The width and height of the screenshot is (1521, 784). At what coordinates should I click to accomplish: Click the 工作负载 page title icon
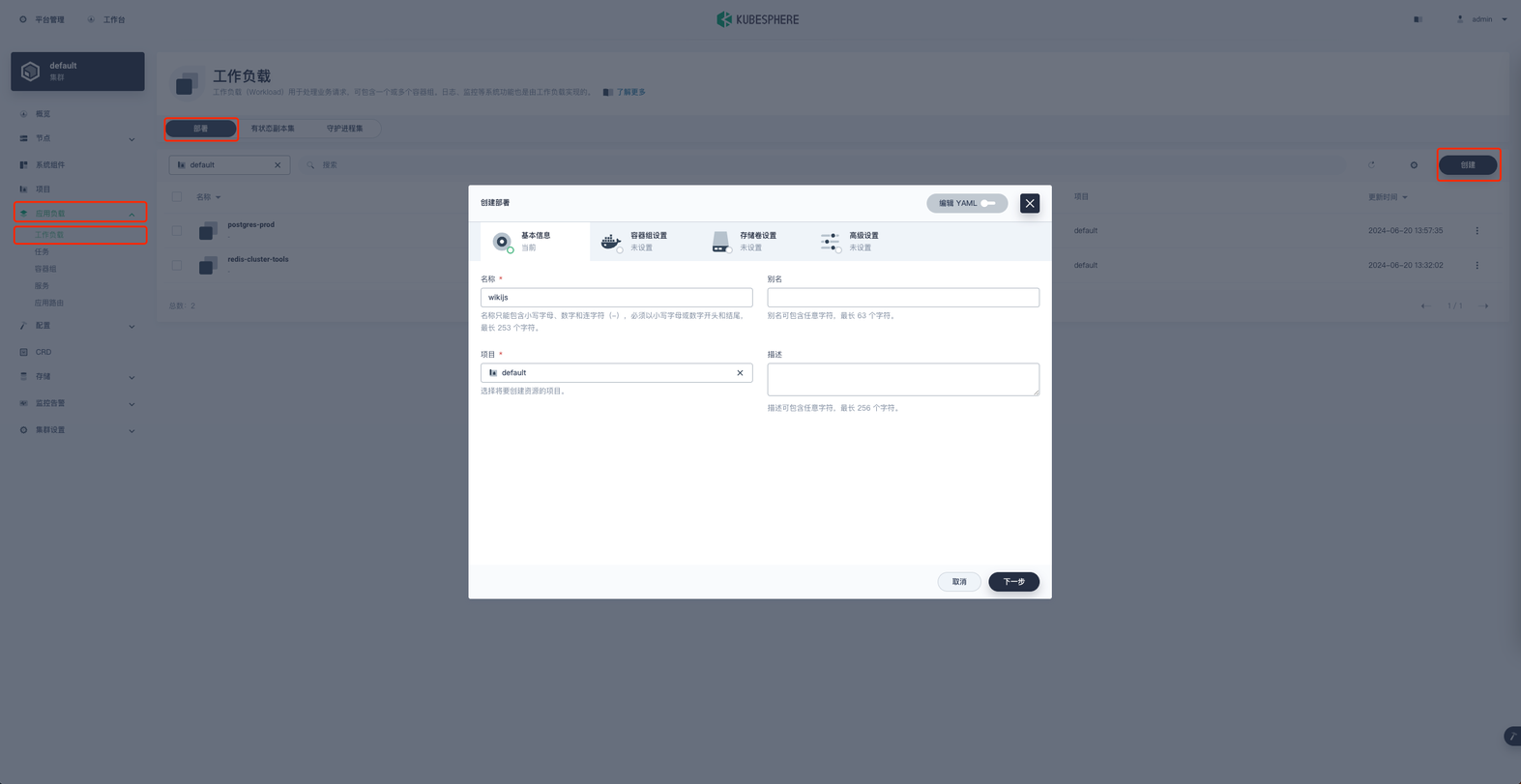click(x=187, y=83)
